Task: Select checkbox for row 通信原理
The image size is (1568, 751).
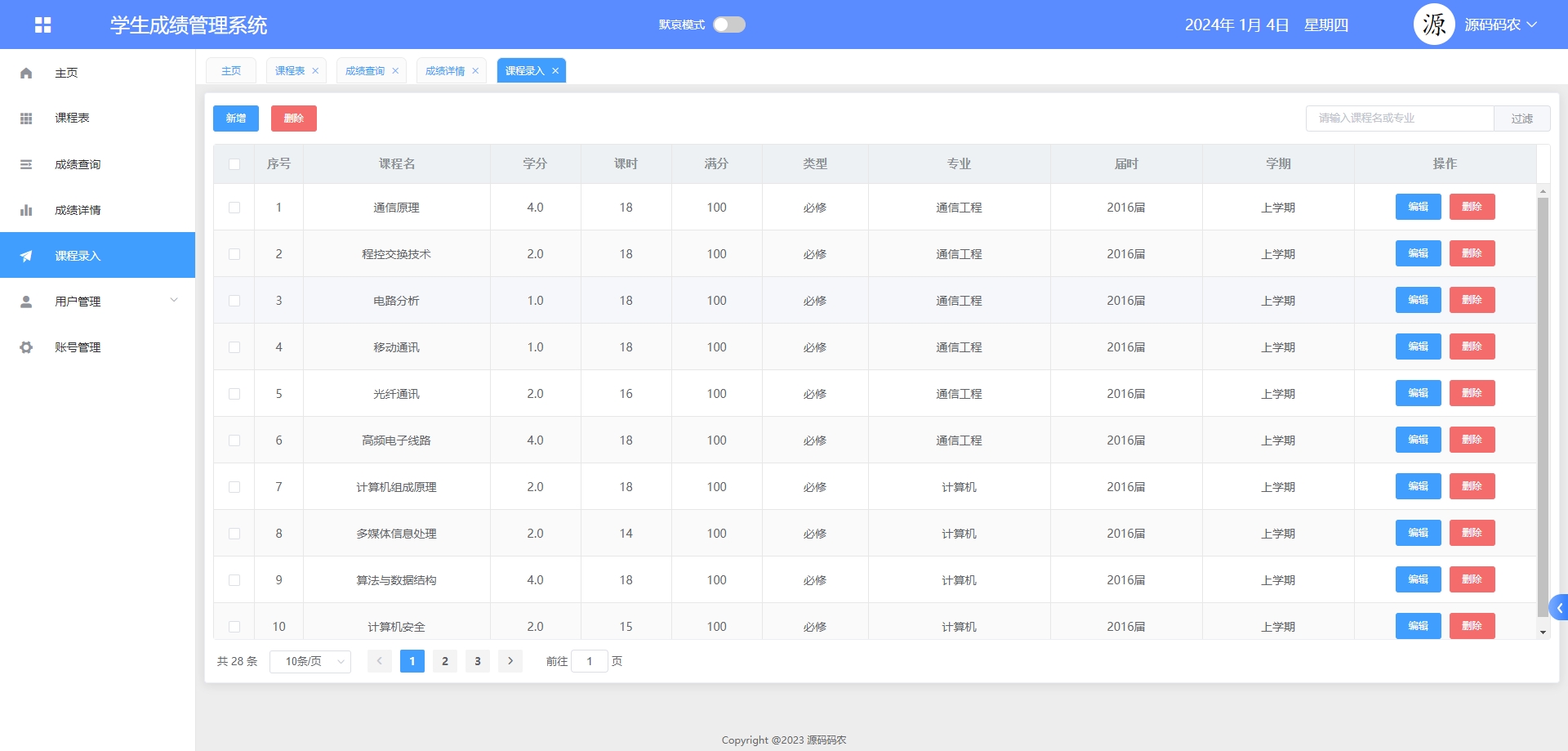Action: (x=234, y=208)
